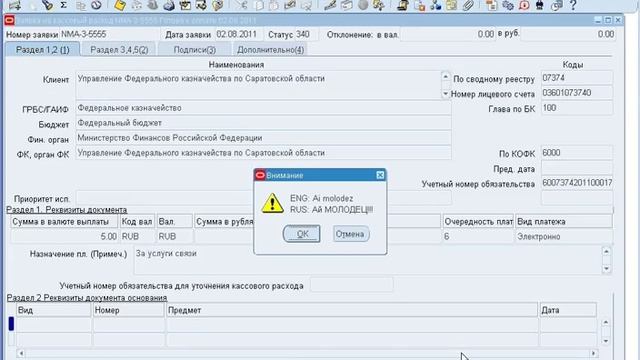640x360 pixels.
Task: Click the Бюджет field Федеральный бюджет
Action: click(263, 123)
